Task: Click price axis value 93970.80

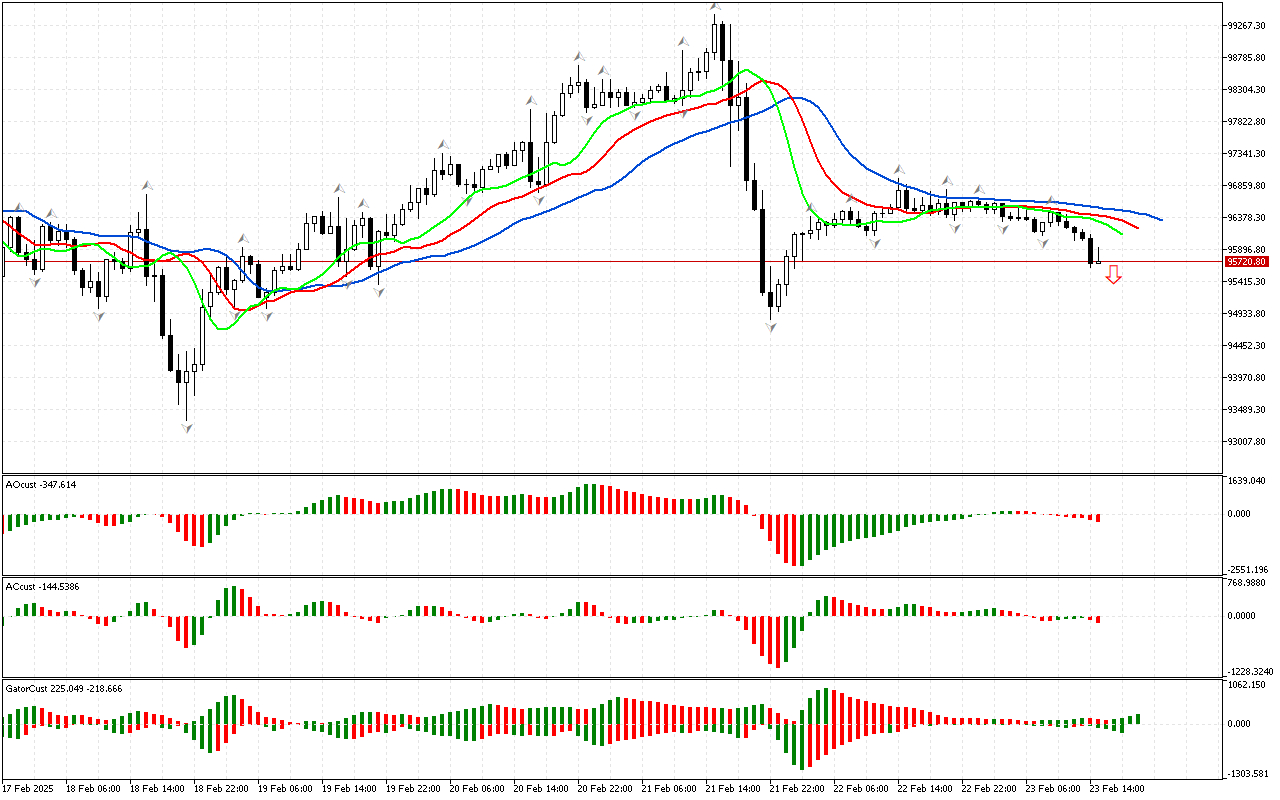Action: point(1247,378)
